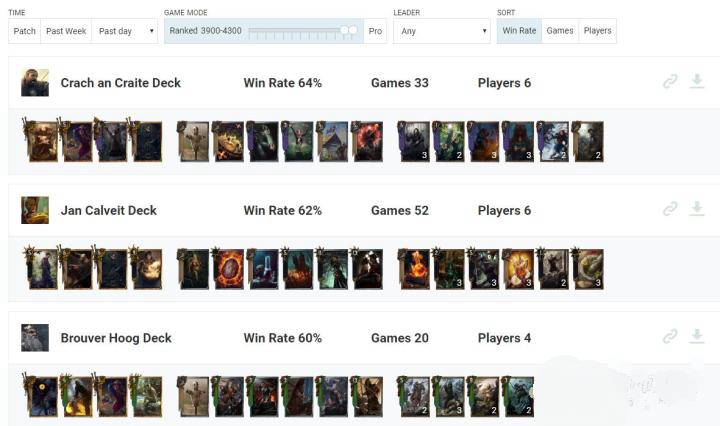Open the Brouver Hoog leader portrait
Viewport: 720px width, 426px height.
[35, 338]
